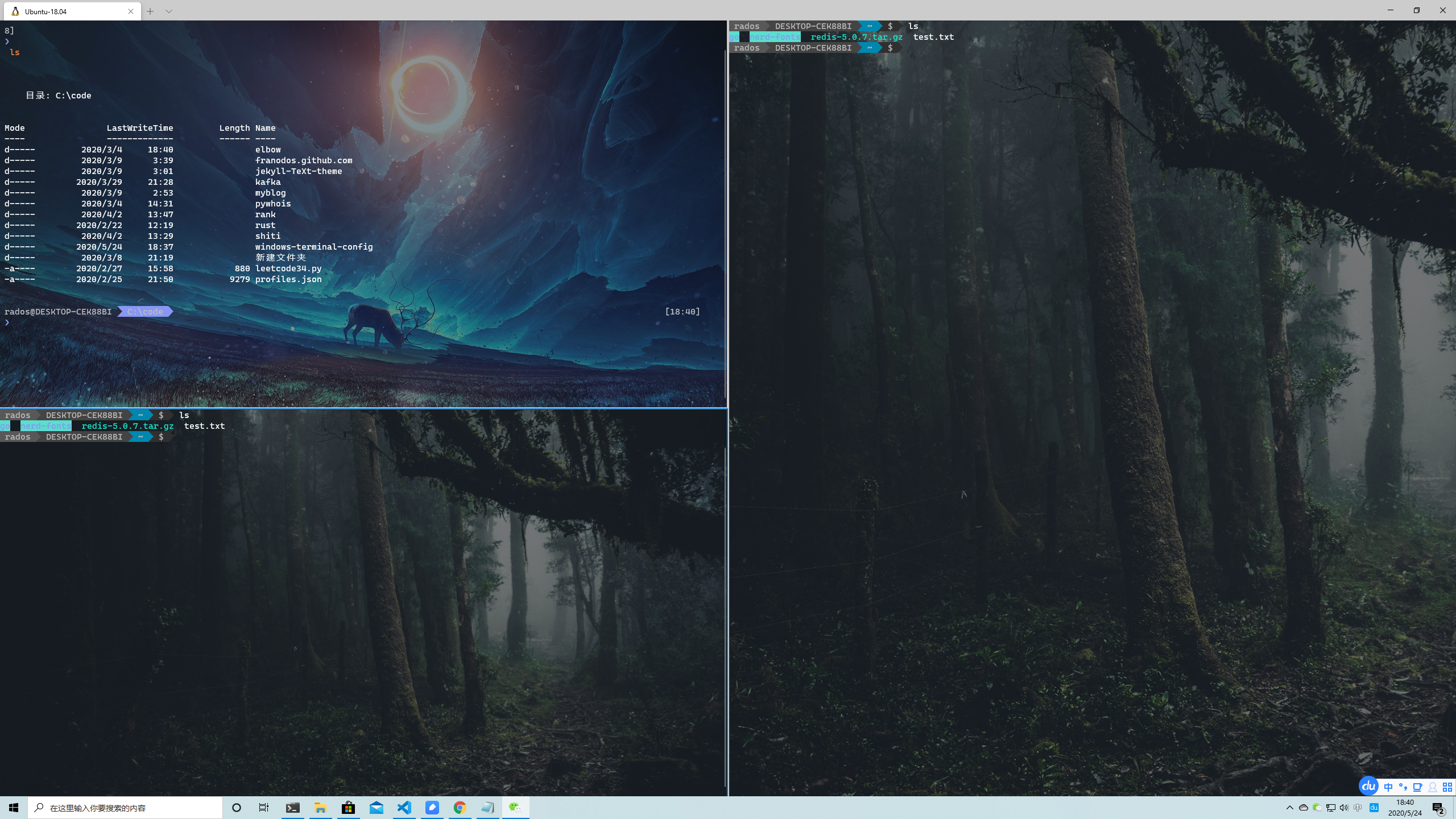Open Windows Terminal from the taskbar
The height and width of the screenshot is (819, 1456).
click(293, 808)
